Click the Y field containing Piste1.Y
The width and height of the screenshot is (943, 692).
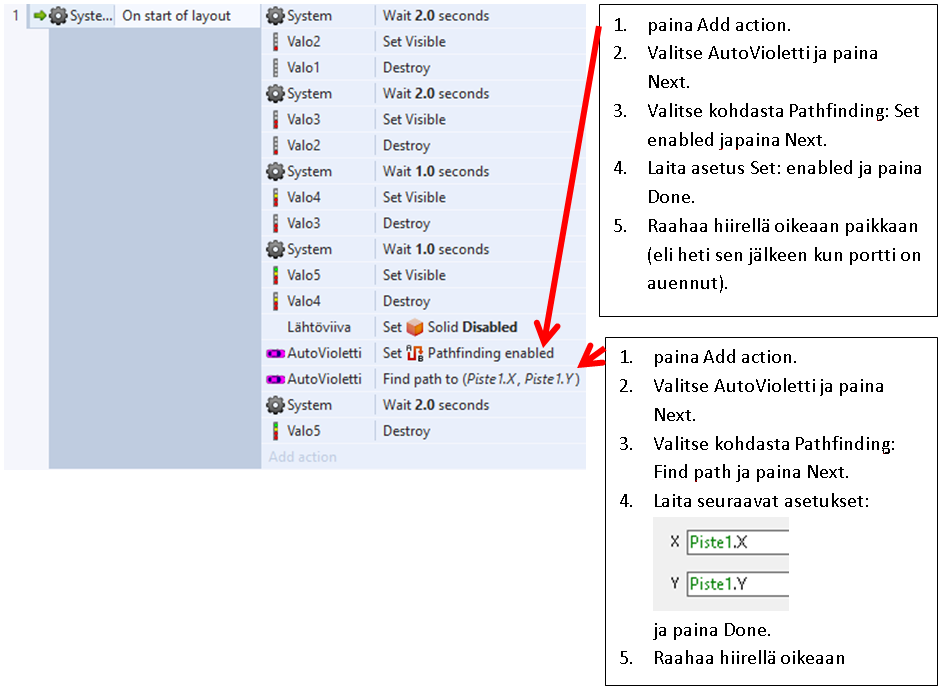pyautogui.click(x=738, y=584)
